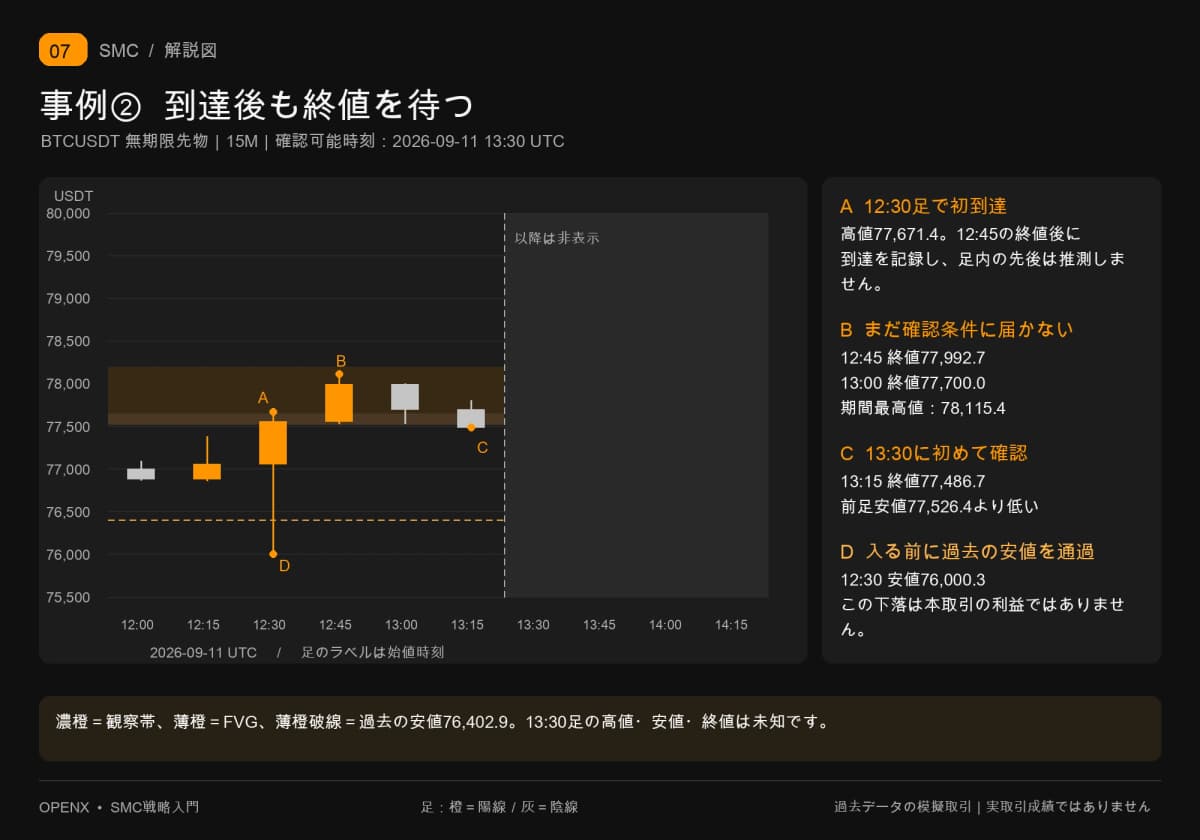Click the 12:30 x-axis time label
Screen dimensions: 1200x840
[x=269, y=625]
